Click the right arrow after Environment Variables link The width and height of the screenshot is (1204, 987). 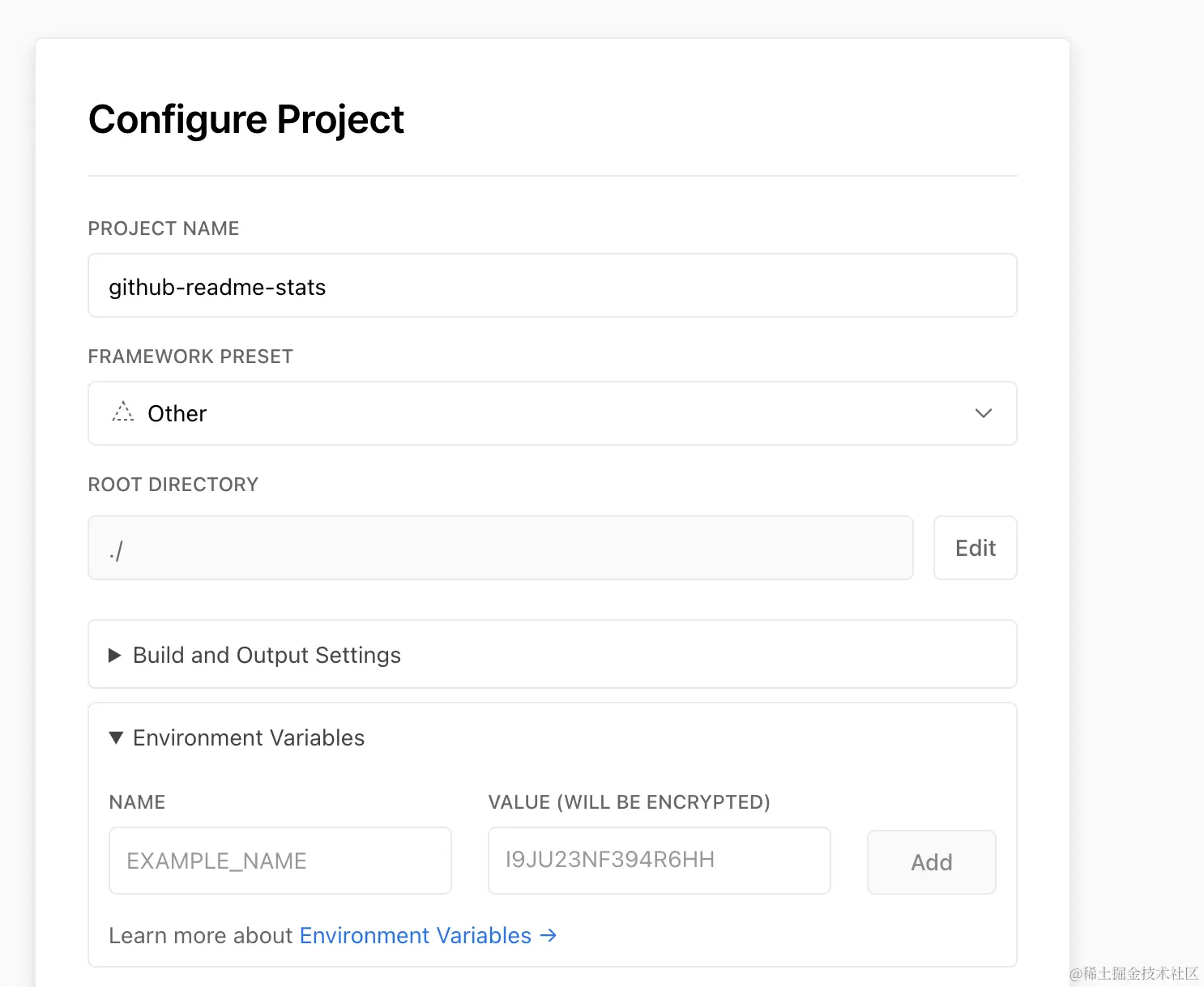(549, 935)
